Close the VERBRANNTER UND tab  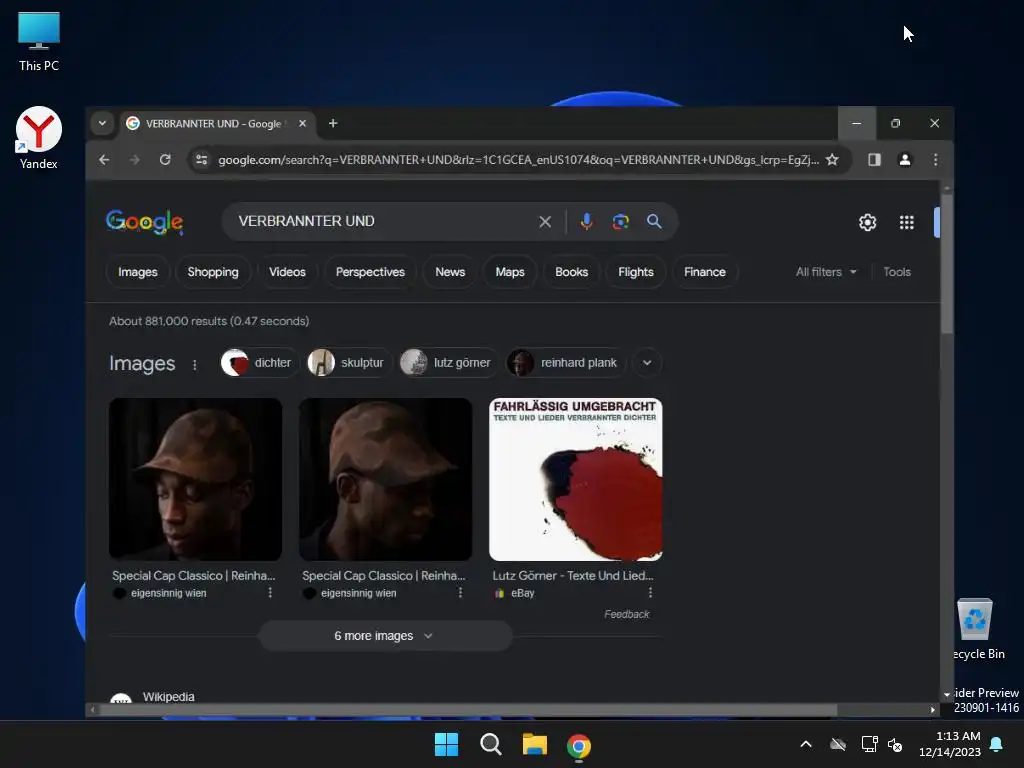(302, 123)
